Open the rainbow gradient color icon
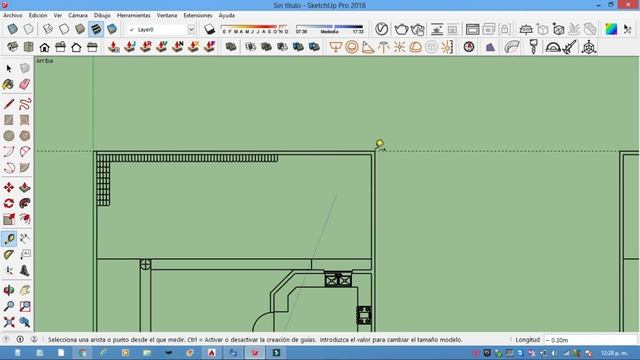 pos(611,29)
